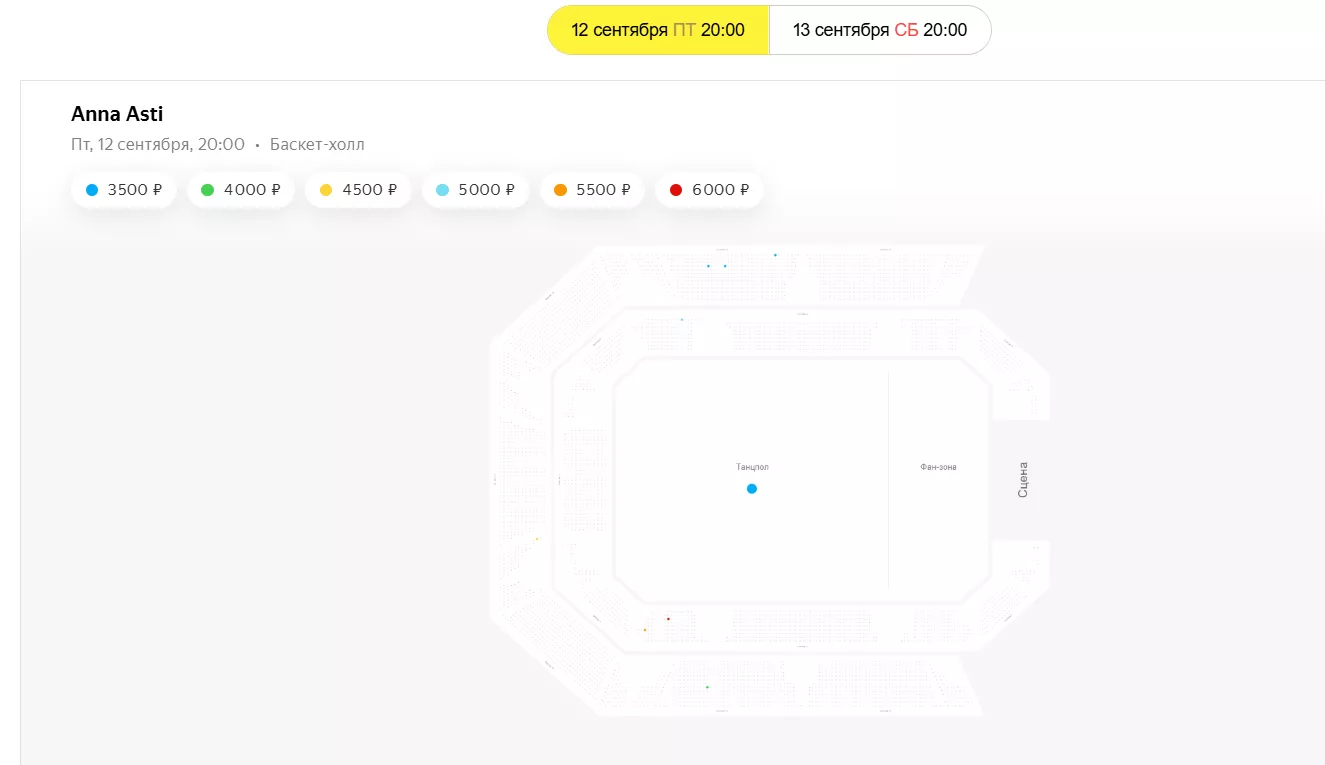Choose the orange 5500 ₽ price chip
1325x765 pixels.
click(x=592, y=190)
